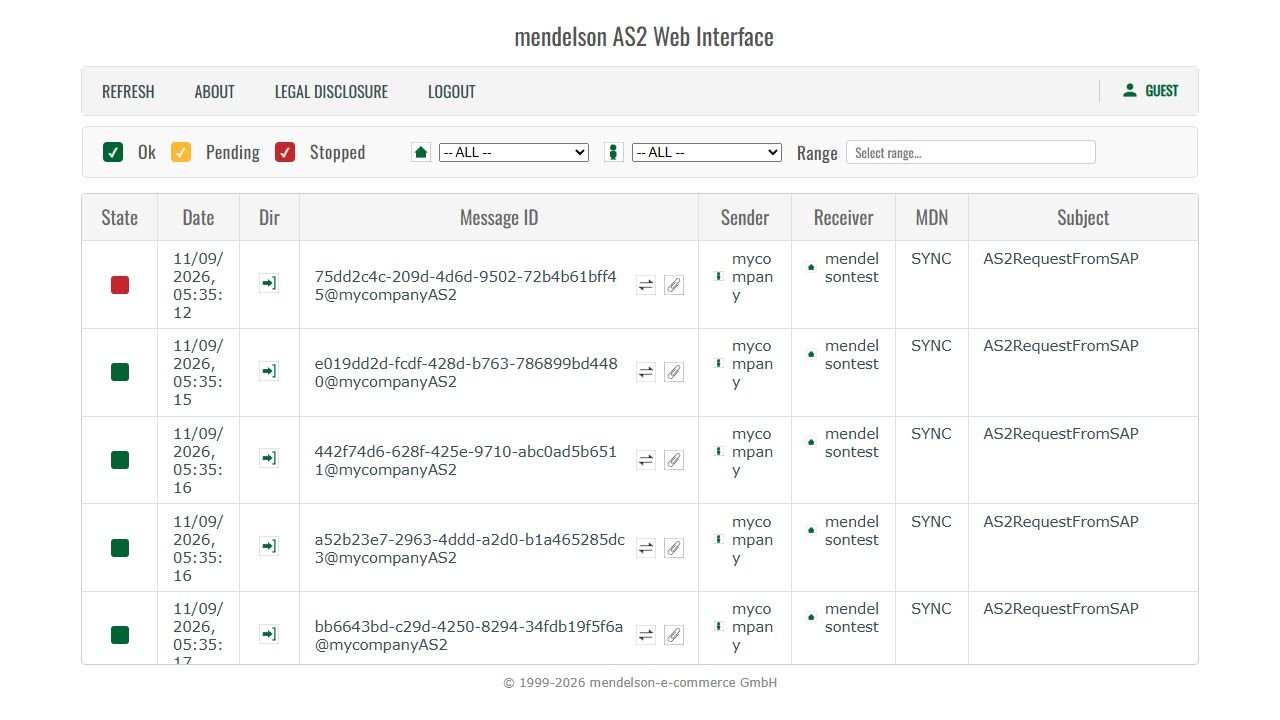
Task: Open the partner ALL dropdown
Action: (707, 152)
